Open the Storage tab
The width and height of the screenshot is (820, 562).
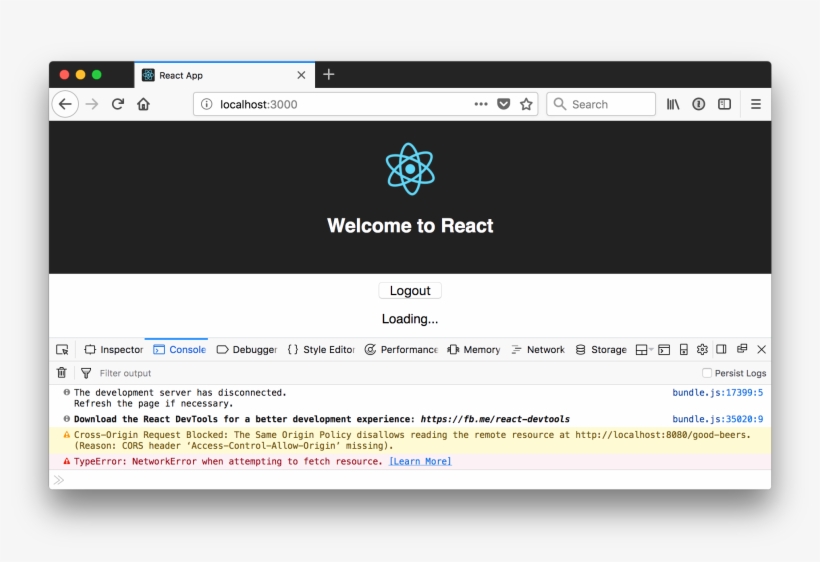pos(601,350)
